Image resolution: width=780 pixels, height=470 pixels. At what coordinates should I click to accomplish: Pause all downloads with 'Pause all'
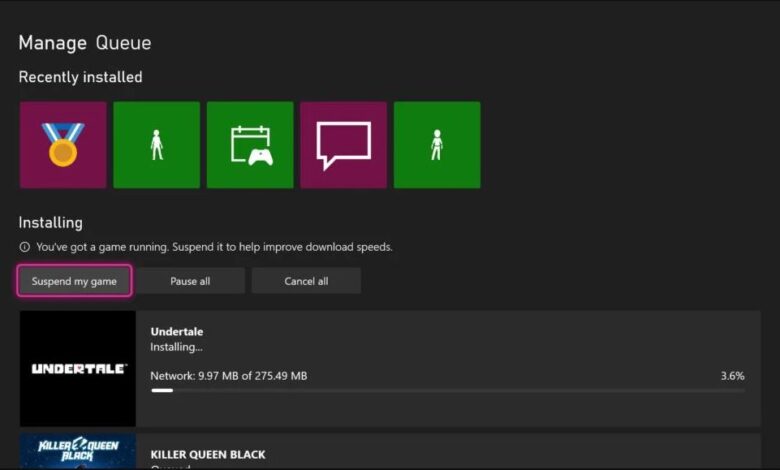tap(190, 281)
